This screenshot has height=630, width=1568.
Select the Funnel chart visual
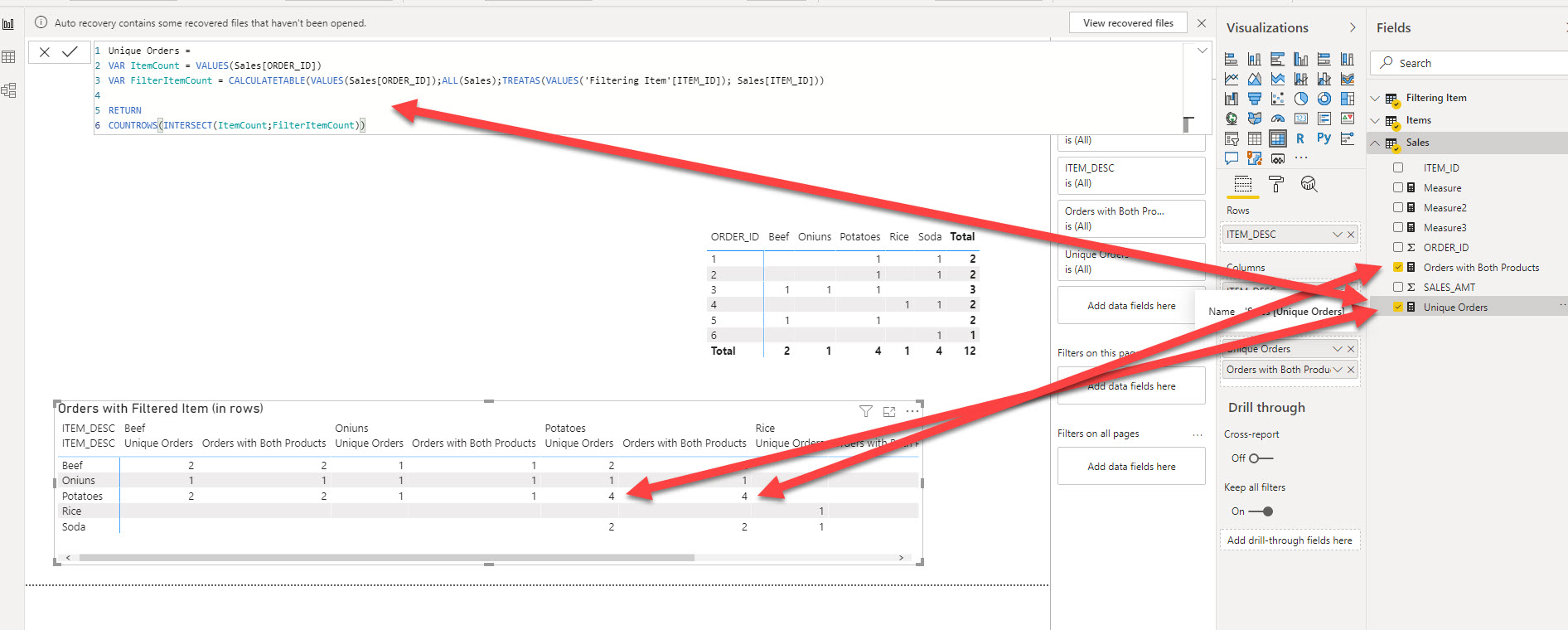pyautogui.click(x=1255, y=99)
